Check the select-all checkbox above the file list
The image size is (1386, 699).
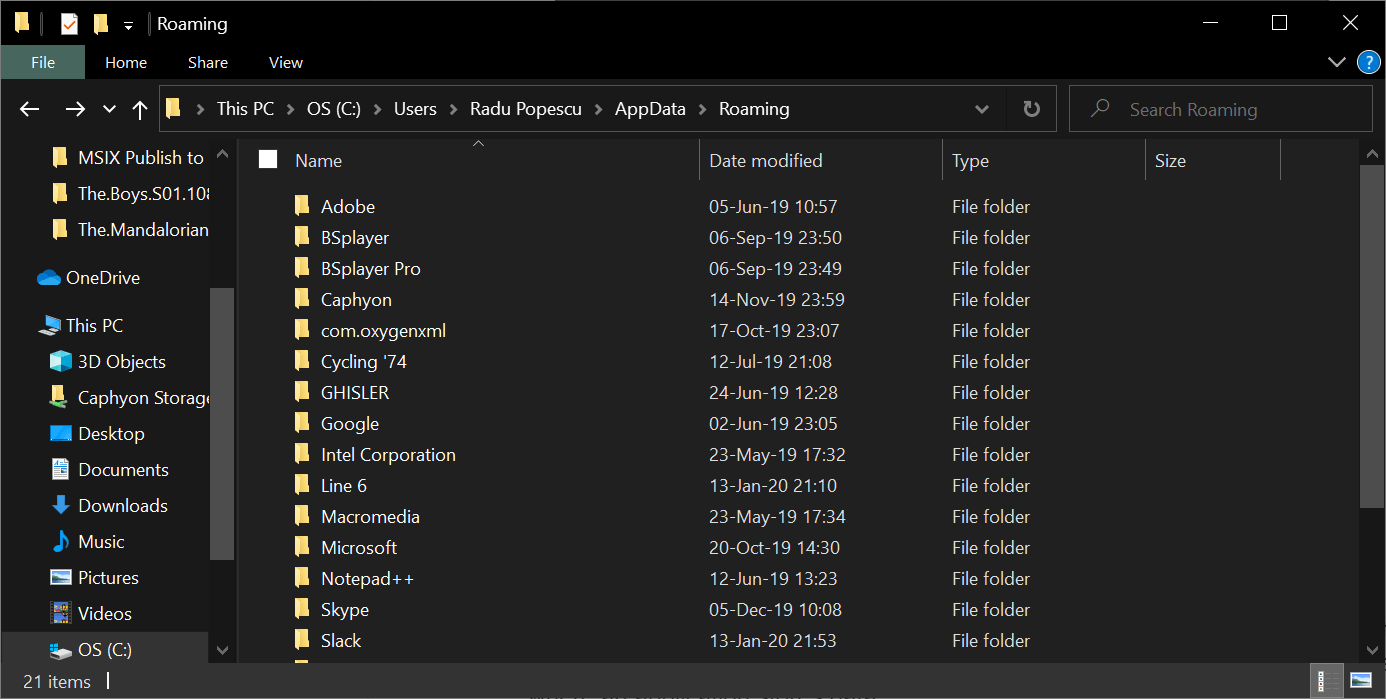[x=267, y=159]
